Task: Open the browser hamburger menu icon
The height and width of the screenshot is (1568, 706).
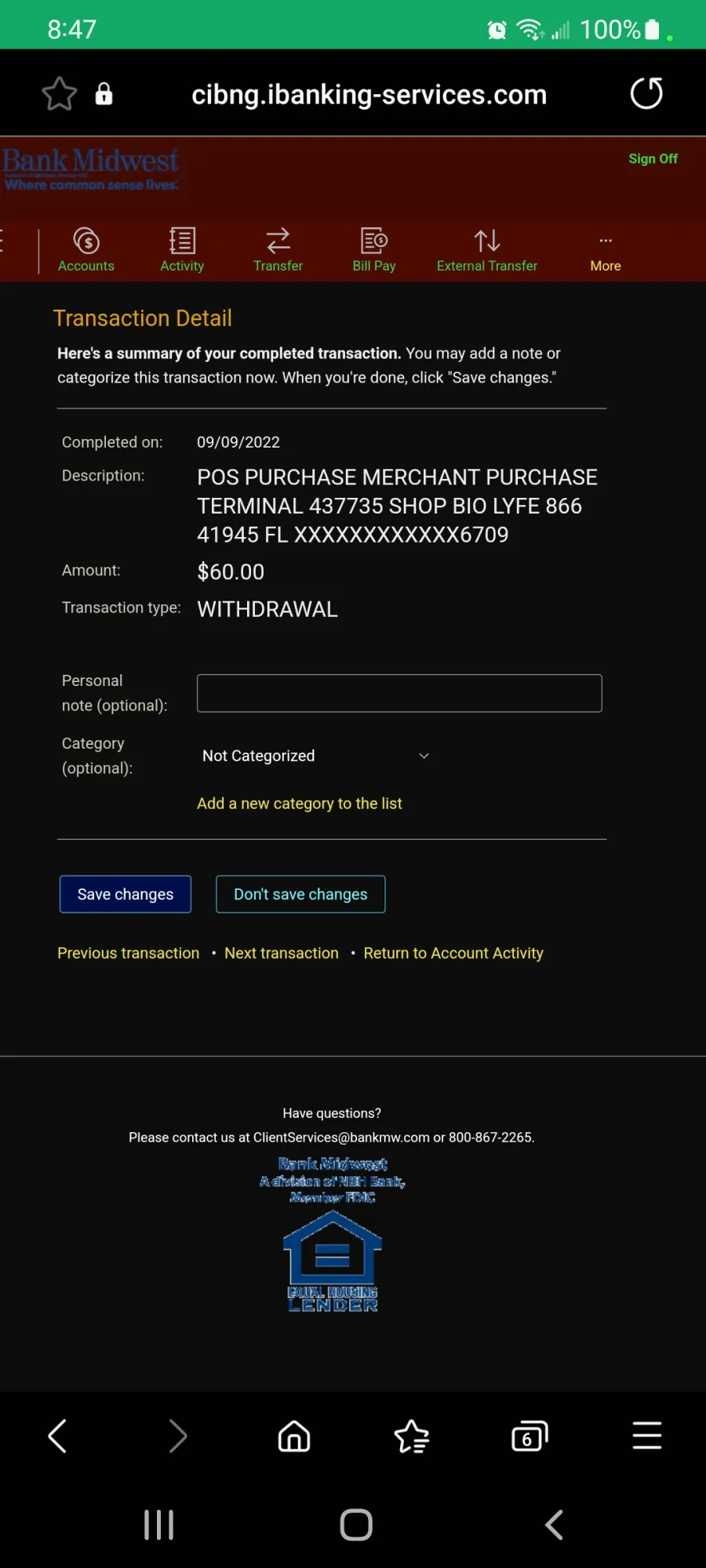Action: (x=647, y=1436)
